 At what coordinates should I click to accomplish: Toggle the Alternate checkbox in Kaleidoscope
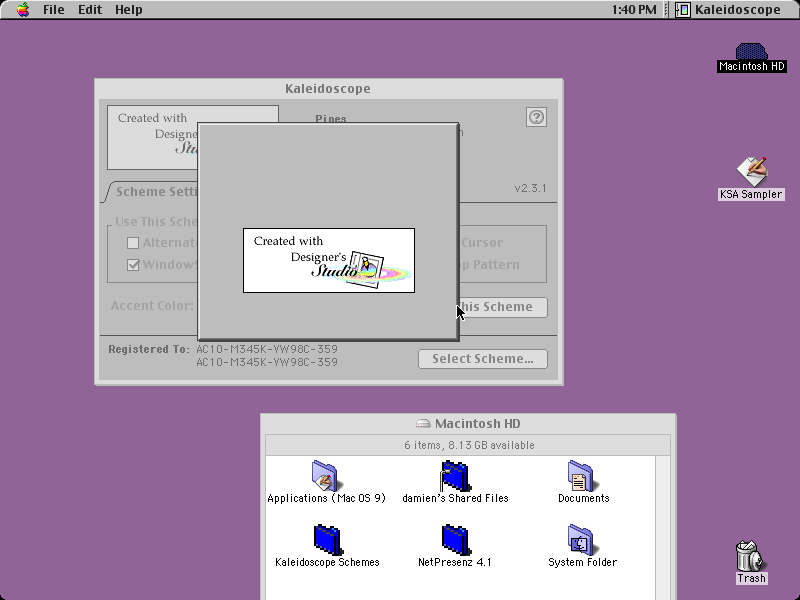click(x=133, y=243)
